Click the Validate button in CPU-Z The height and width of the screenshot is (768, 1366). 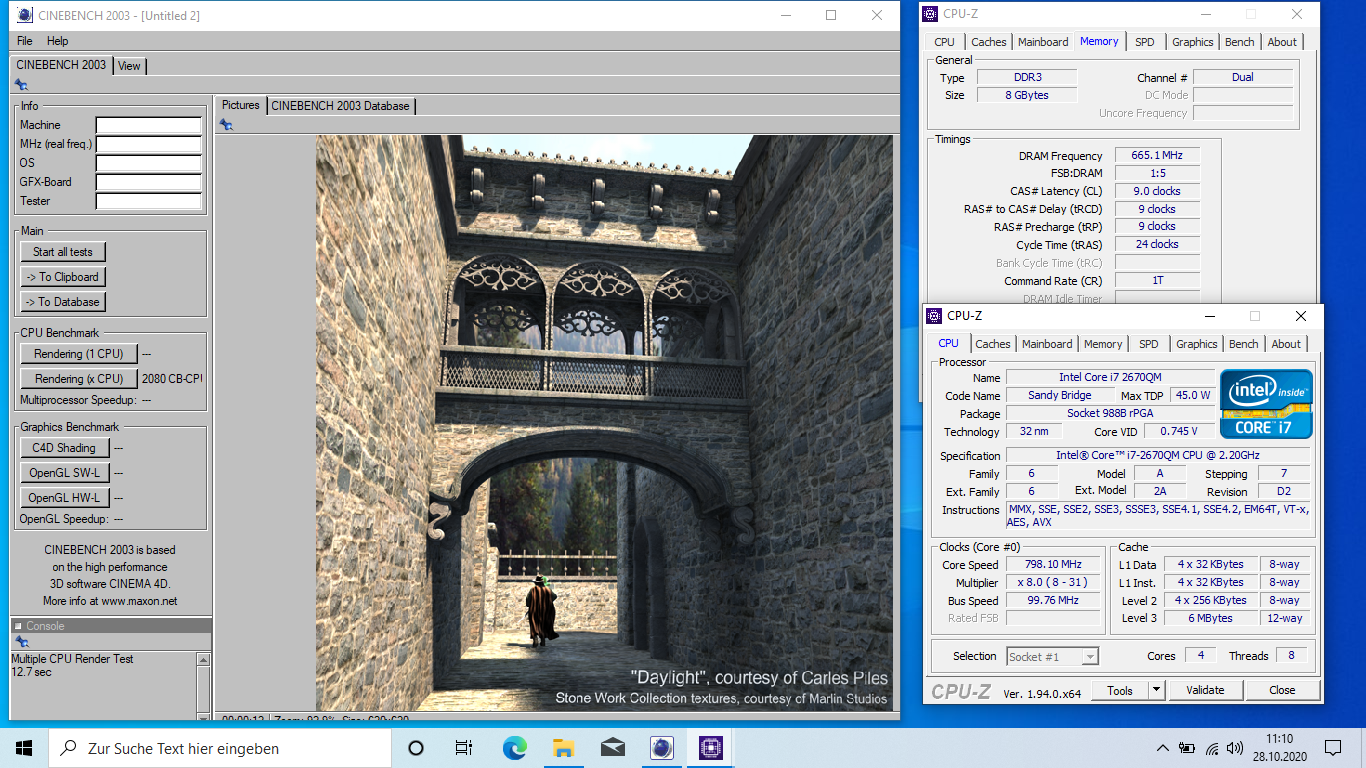click(1205, 690)
